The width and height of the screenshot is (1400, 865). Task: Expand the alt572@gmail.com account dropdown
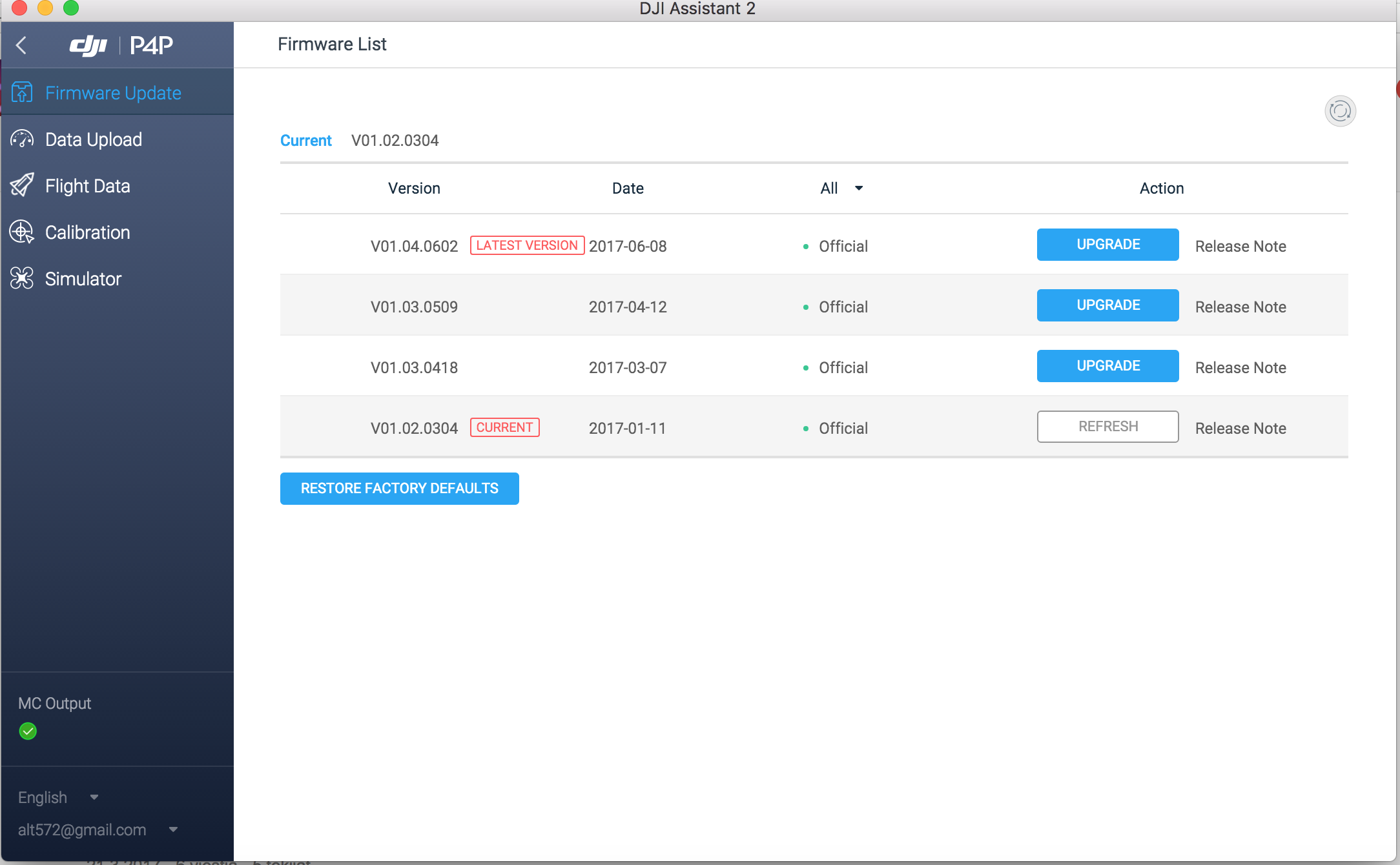[98, 830]
